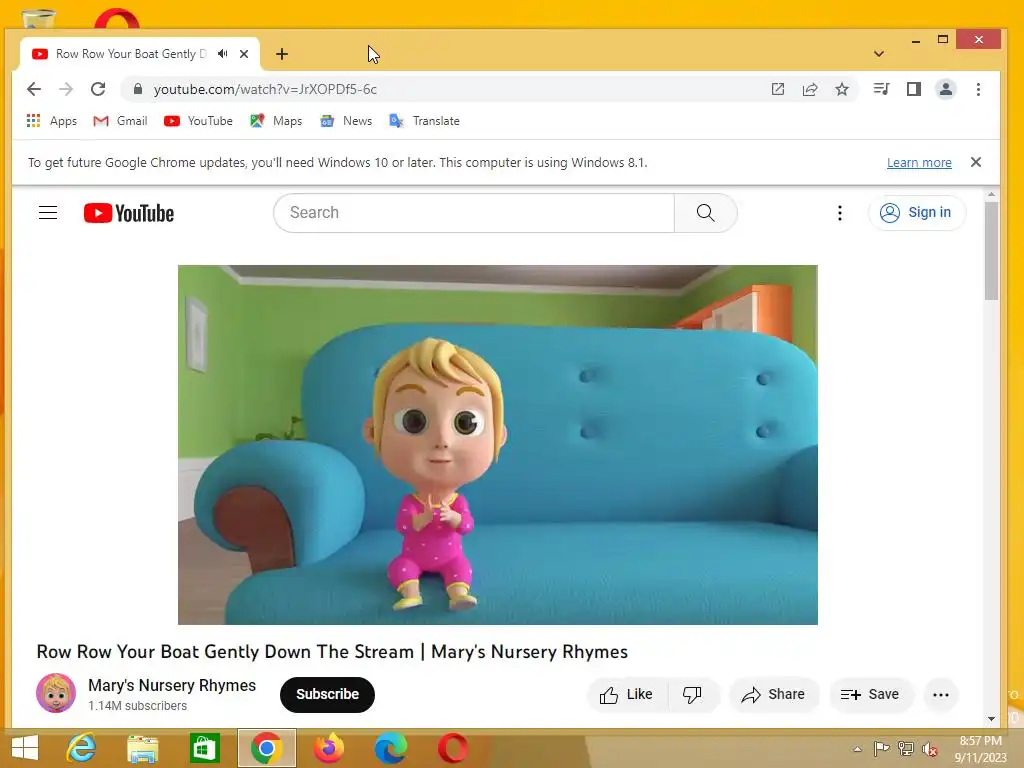The width and height of the screenshot is (1024, 768).
Task: Click the Share button
Action: (x=773, y=695)
